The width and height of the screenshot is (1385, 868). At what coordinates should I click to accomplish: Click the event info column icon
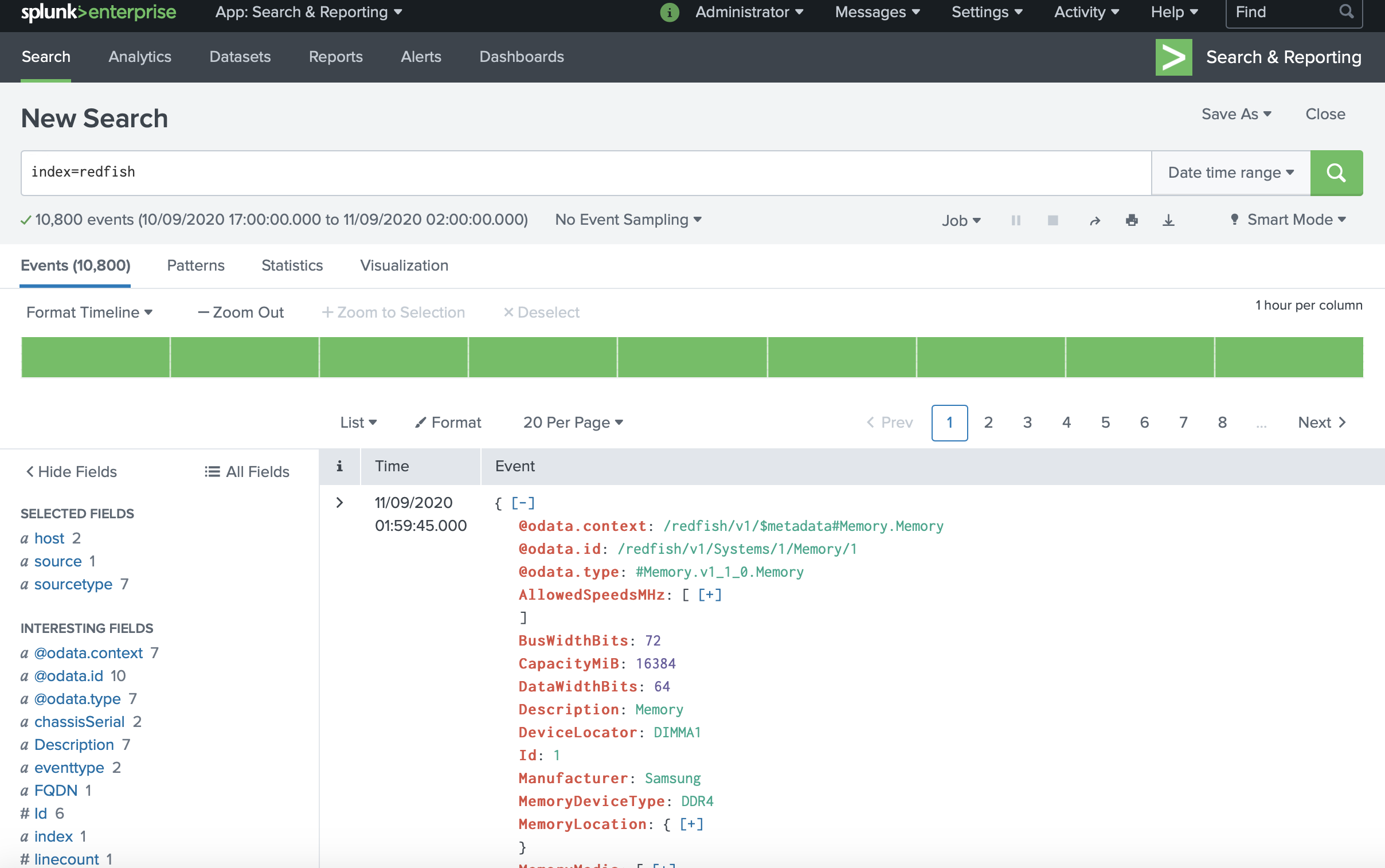click(x=339, y=466)
